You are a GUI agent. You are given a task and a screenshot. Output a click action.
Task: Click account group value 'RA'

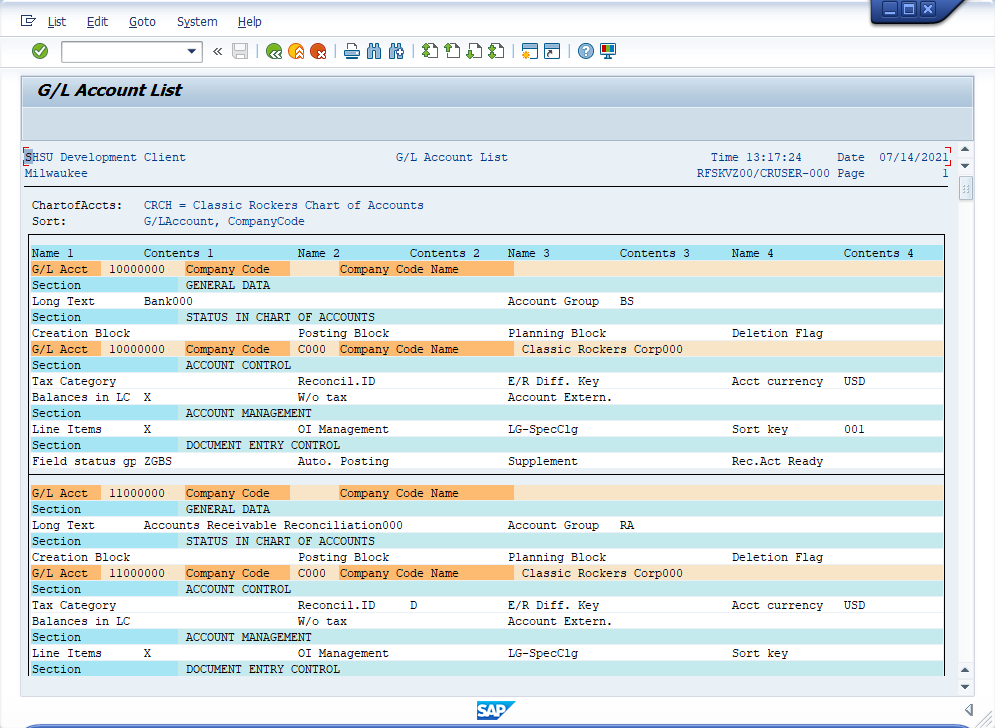(626, 526)
